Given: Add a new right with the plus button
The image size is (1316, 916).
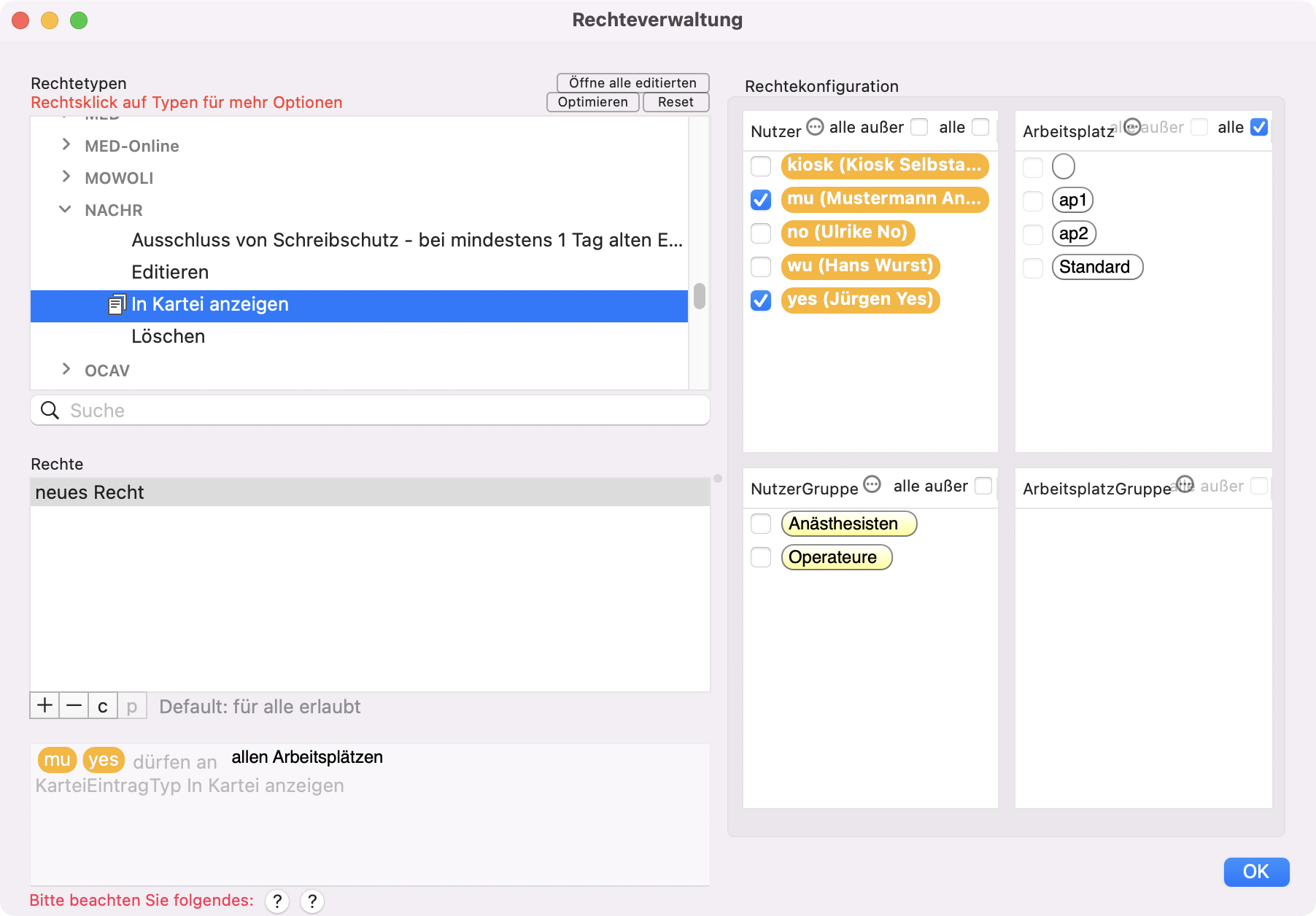Looking at the screenshot, I should (44, 706).
